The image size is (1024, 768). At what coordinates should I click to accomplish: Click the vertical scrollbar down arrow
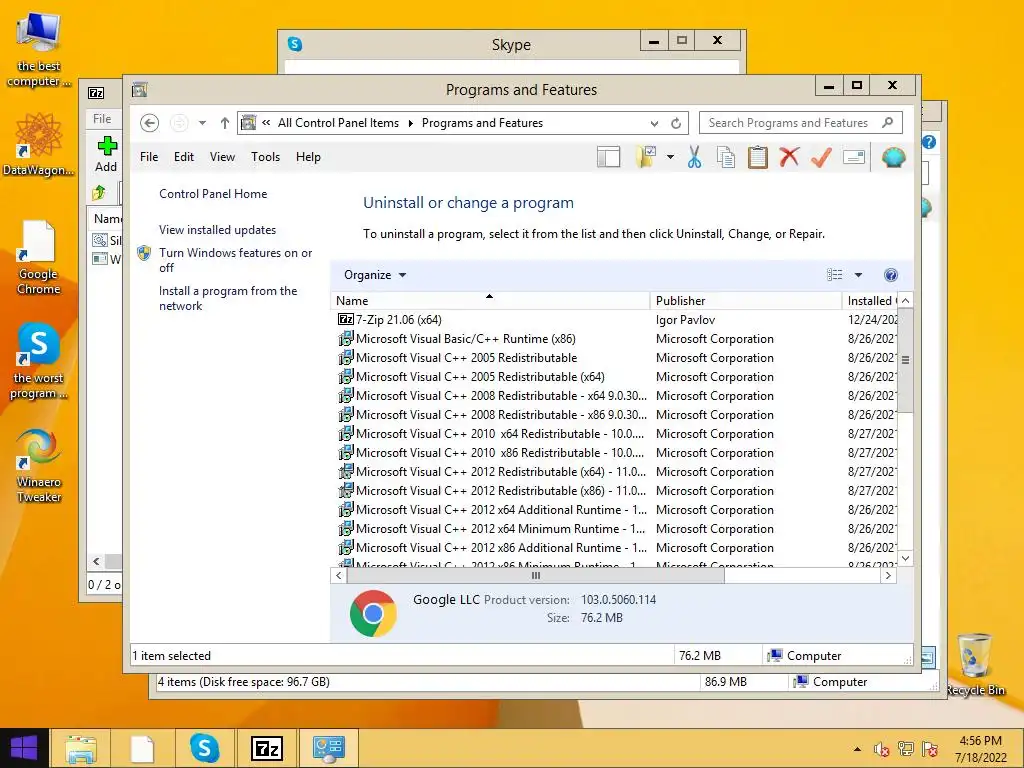click(905, 558)
